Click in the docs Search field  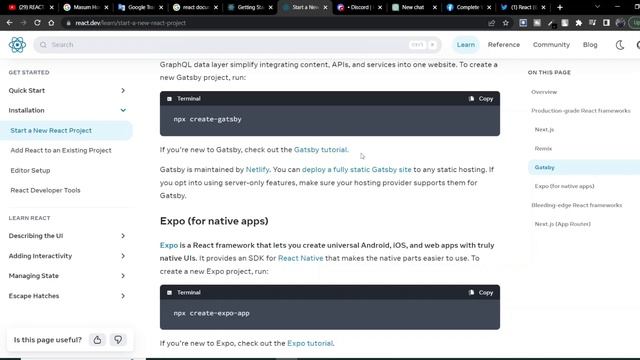237,44
